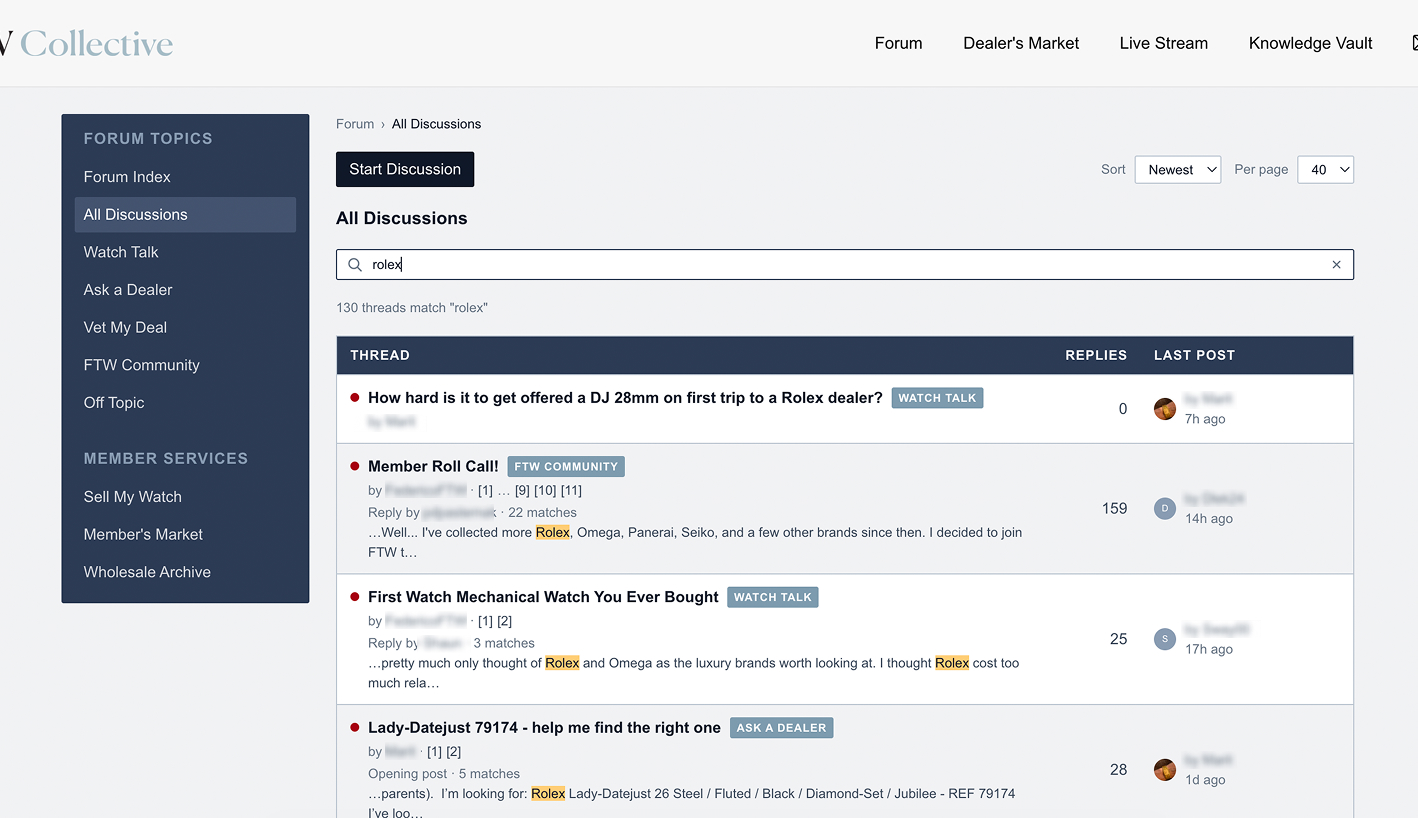Click the 1d ago last post time
Screen dimensions: 1418x818
[x=1205, y=780]
